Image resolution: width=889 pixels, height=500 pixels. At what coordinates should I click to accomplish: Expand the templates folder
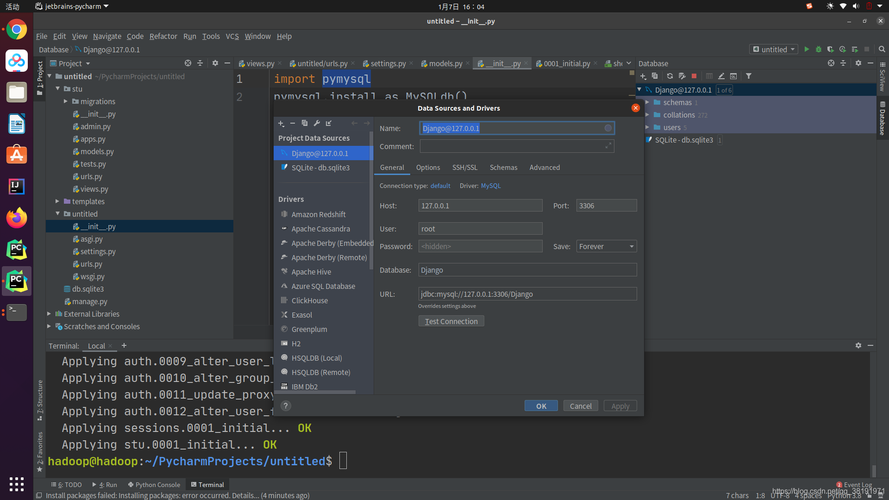57,201
